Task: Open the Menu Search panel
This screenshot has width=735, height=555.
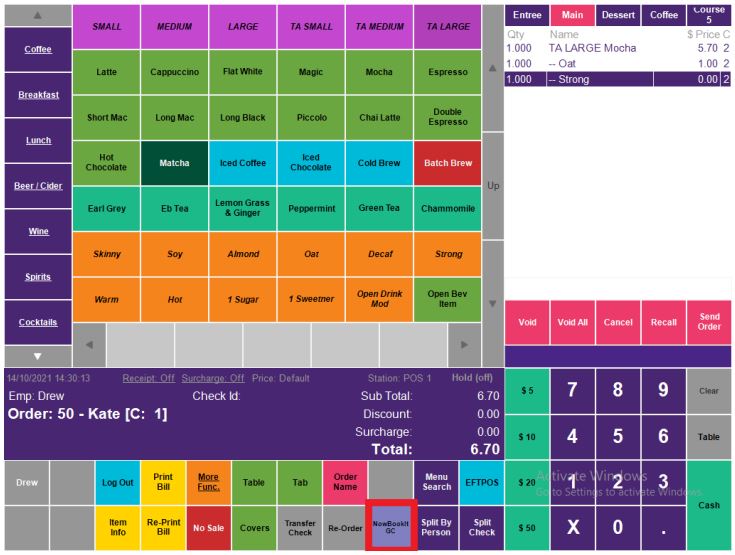Action: point(436,482)
